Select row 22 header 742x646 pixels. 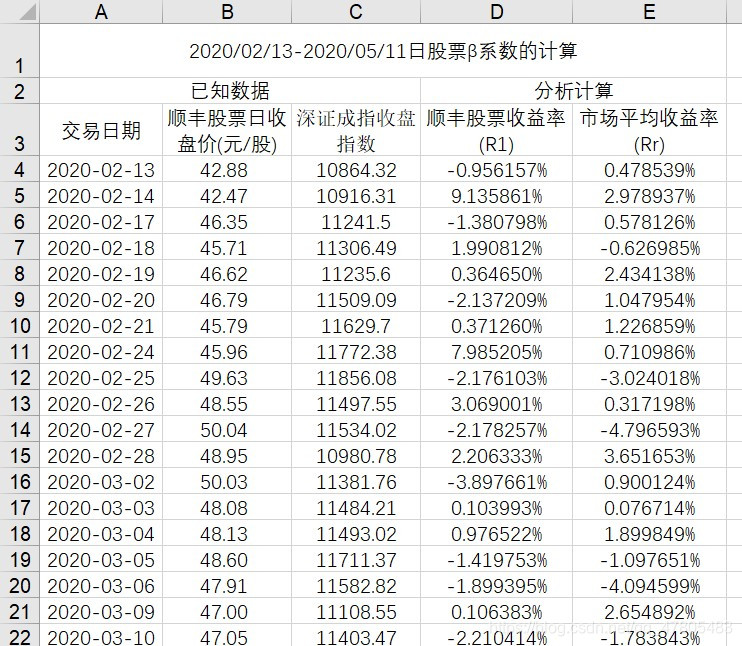pos(19,635)
